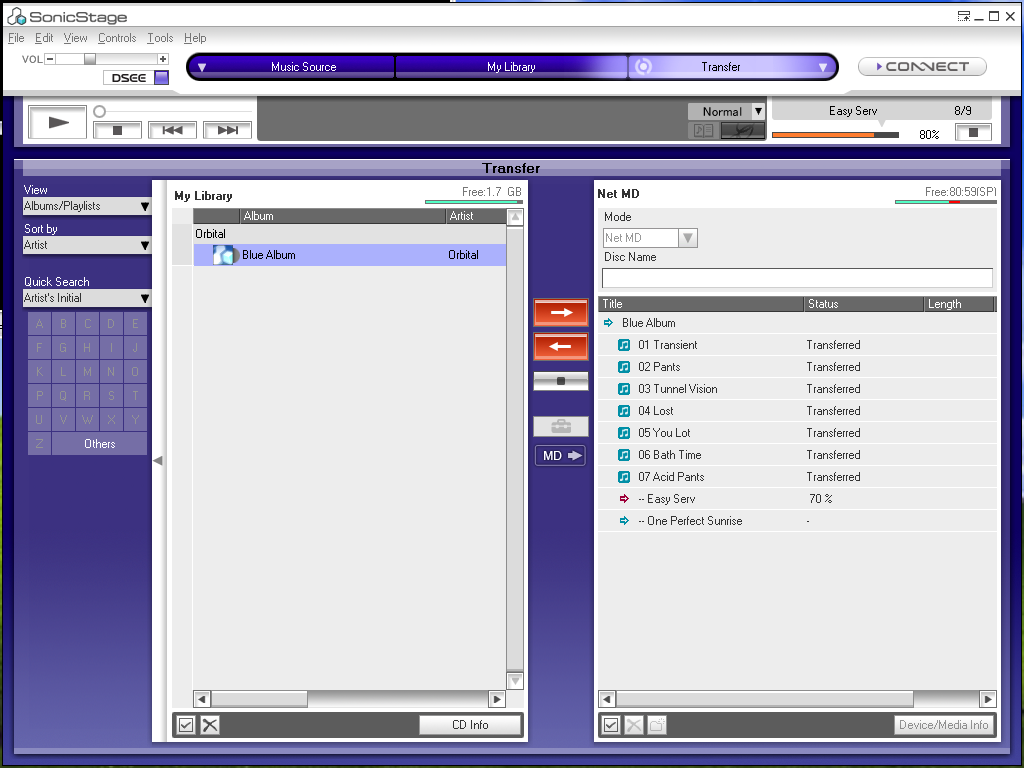Click the playback position slider knob
Screen dimensions: 1024x768
tap(99, 112)
